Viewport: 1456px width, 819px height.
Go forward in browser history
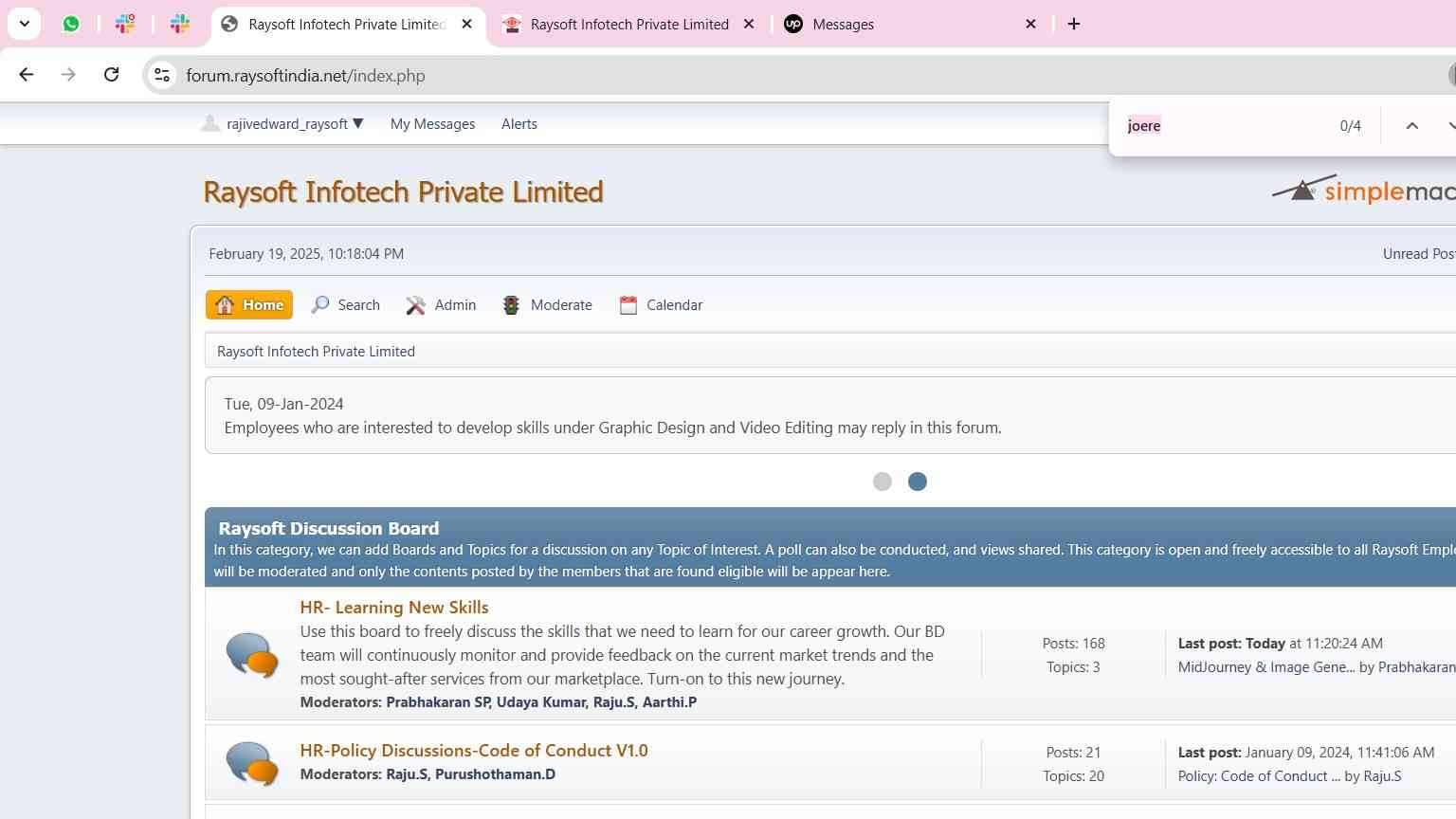pyautogui.click(x=68, y=75)
